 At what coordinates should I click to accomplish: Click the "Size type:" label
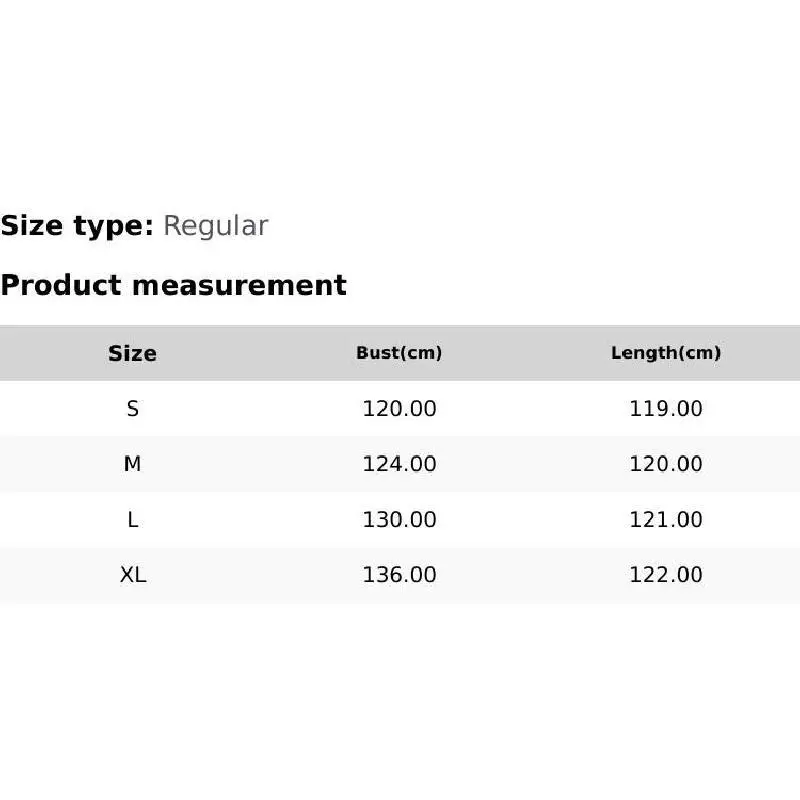pos(77,226)
